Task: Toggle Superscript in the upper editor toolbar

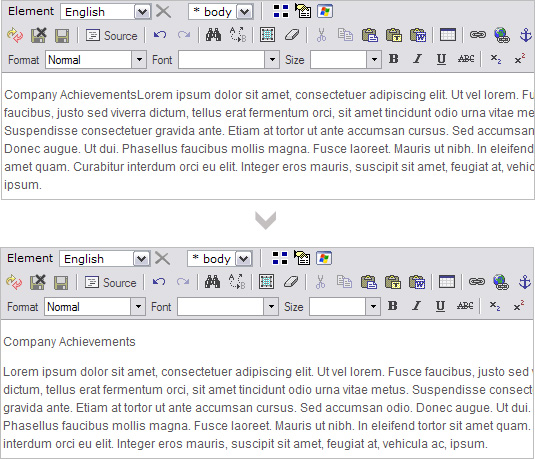Action: 520,59
